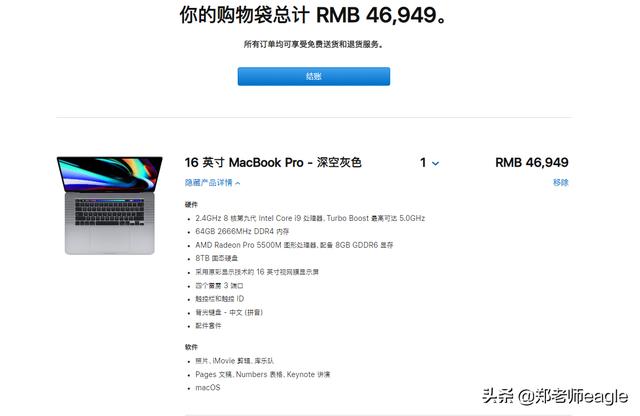Select the 16 英寸 Retina display line
This screenshot has height=416, width=640.
point(257,272)
